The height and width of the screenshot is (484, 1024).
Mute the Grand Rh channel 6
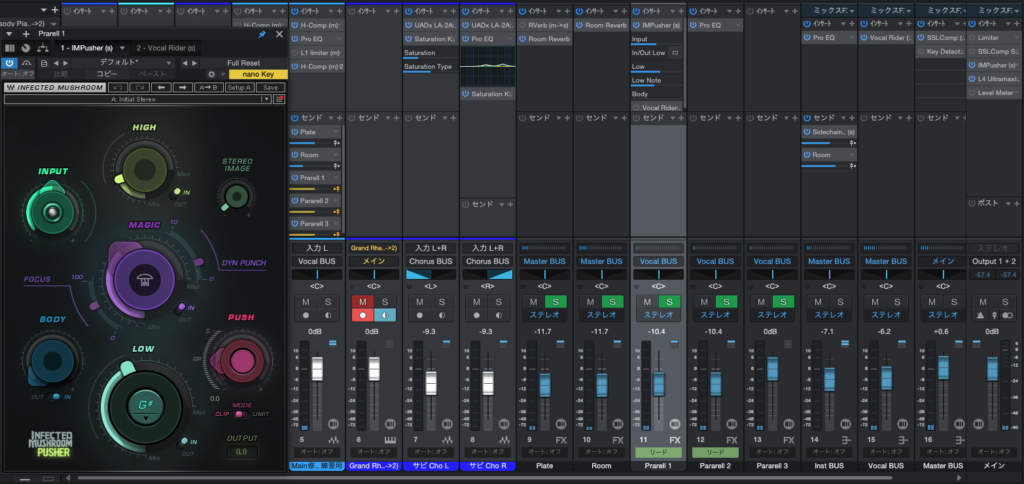pos(362,301)
